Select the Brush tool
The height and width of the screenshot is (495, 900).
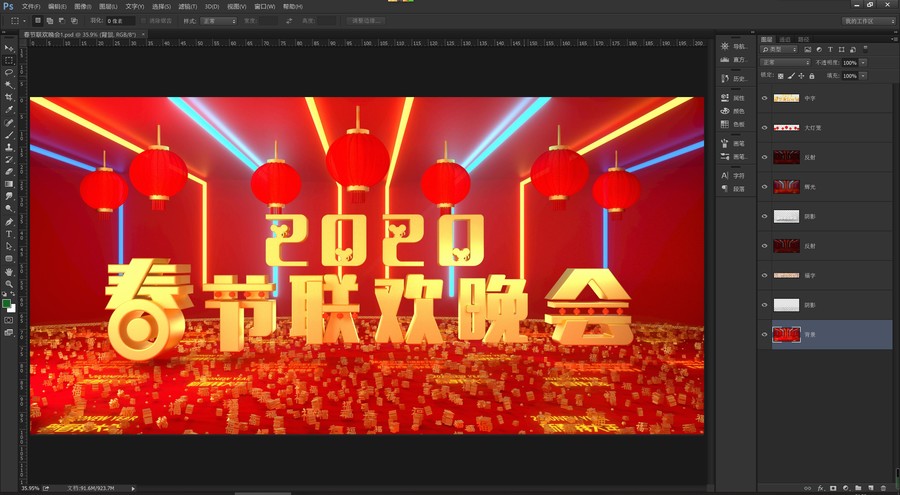(x=9, y=135)
